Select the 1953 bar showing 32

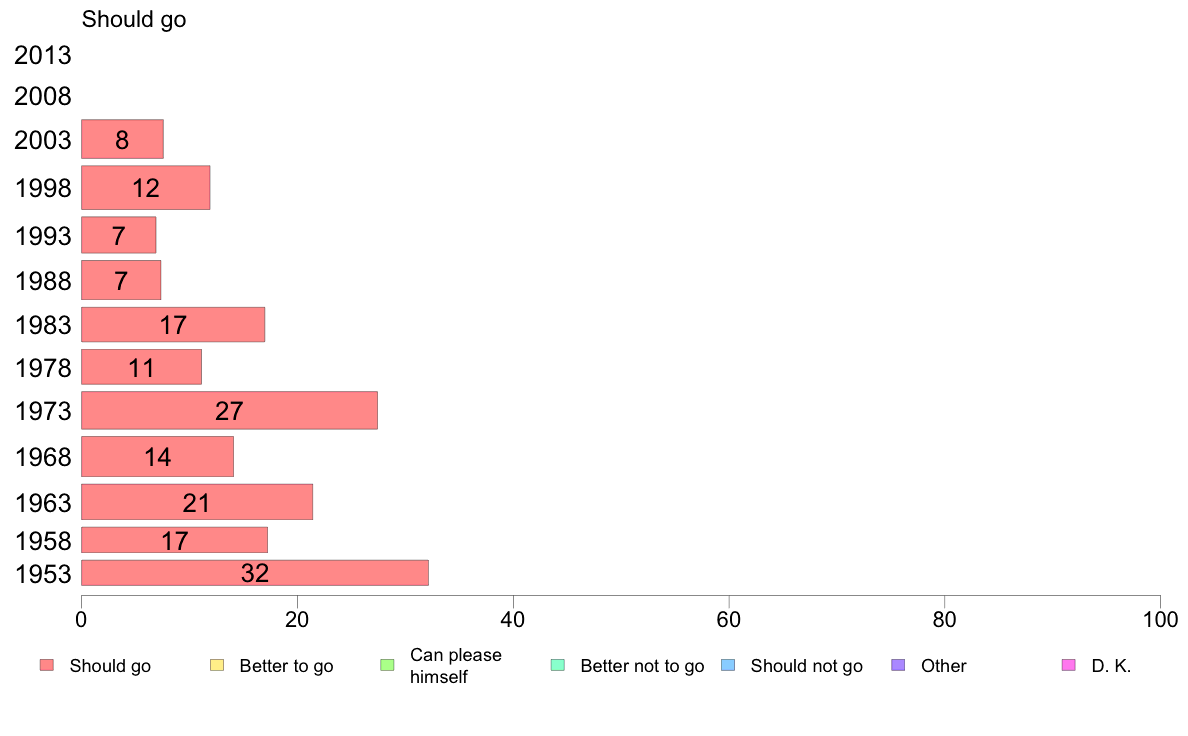(255, 573)
